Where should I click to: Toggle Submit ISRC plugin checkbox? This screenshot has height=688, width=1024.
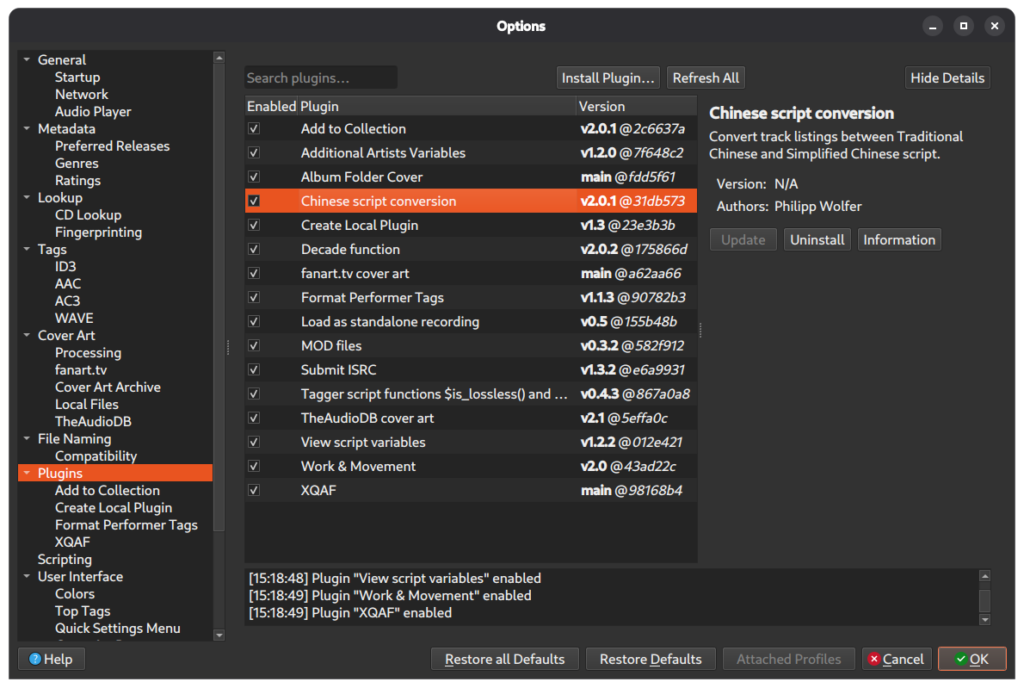(x=254, y=370)
